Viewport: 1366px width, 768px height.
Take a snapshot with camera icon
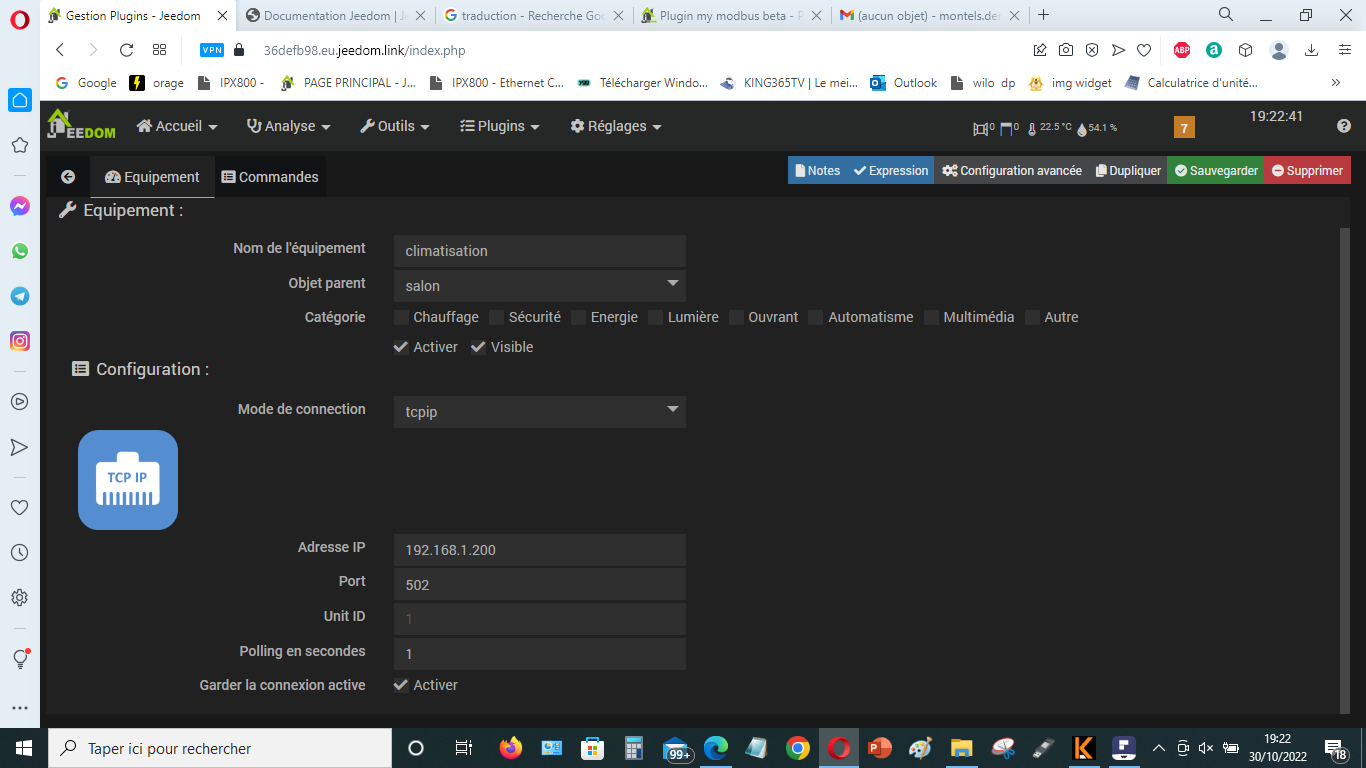coord(1066,50)
